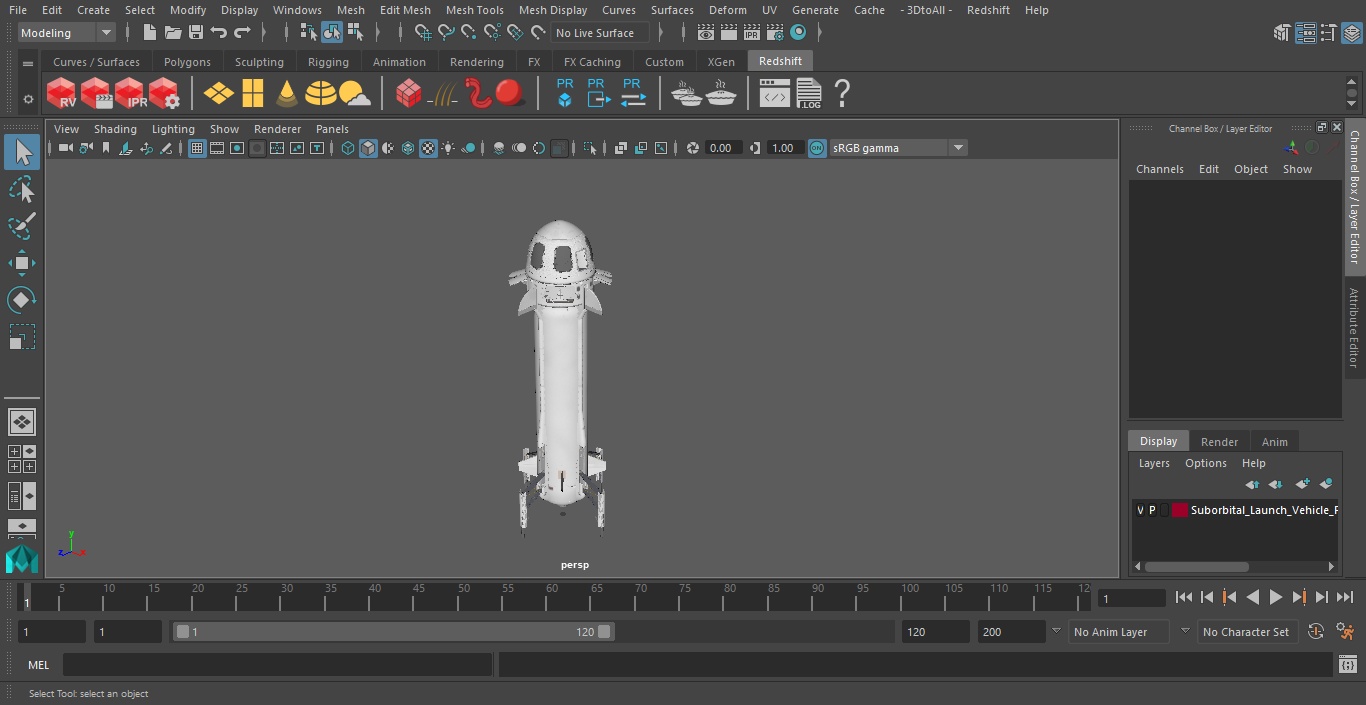Toggle textured display checker icon

point(428,148)
